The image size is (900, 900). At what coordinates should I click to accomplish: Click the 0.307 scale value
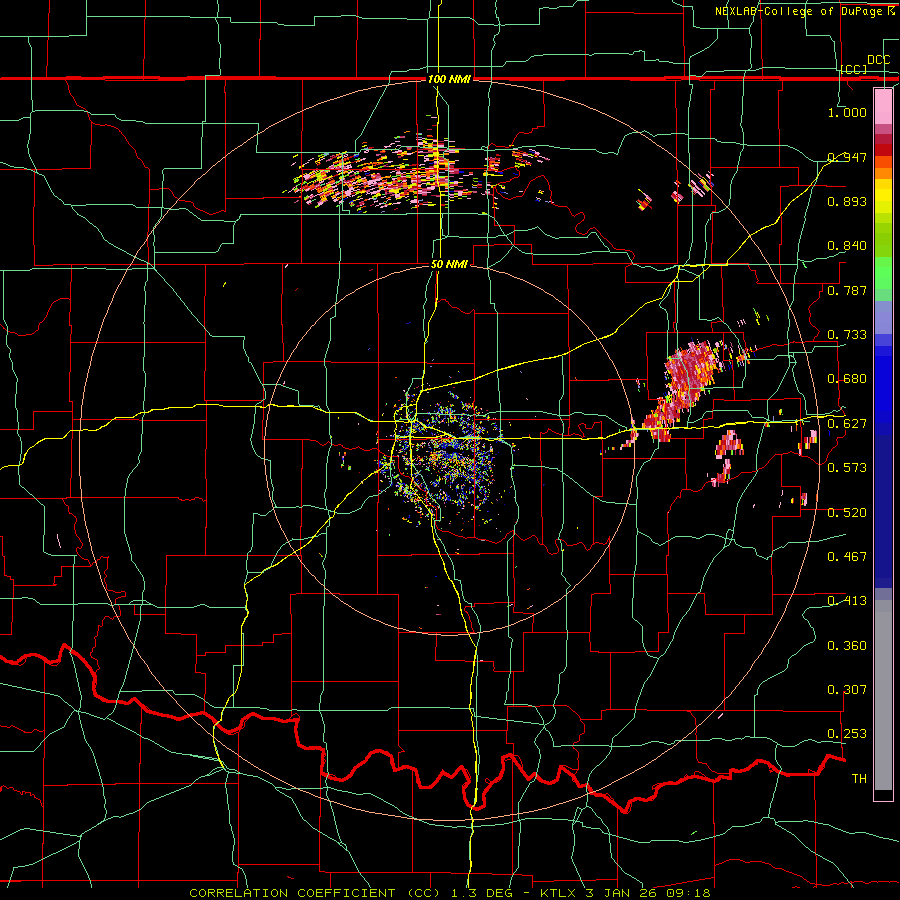[847, 690]
